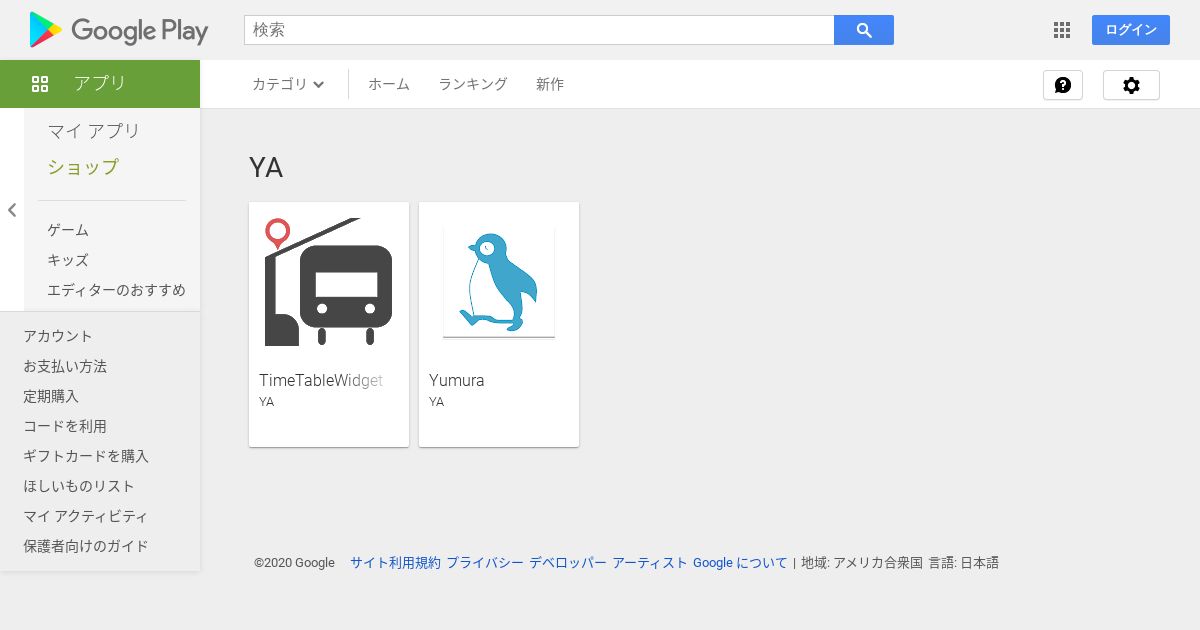The height and width of the screenshot is (630, 1200).
Task: Collapse the sidebar with the left chevron
Action: (x=12, y=210)
